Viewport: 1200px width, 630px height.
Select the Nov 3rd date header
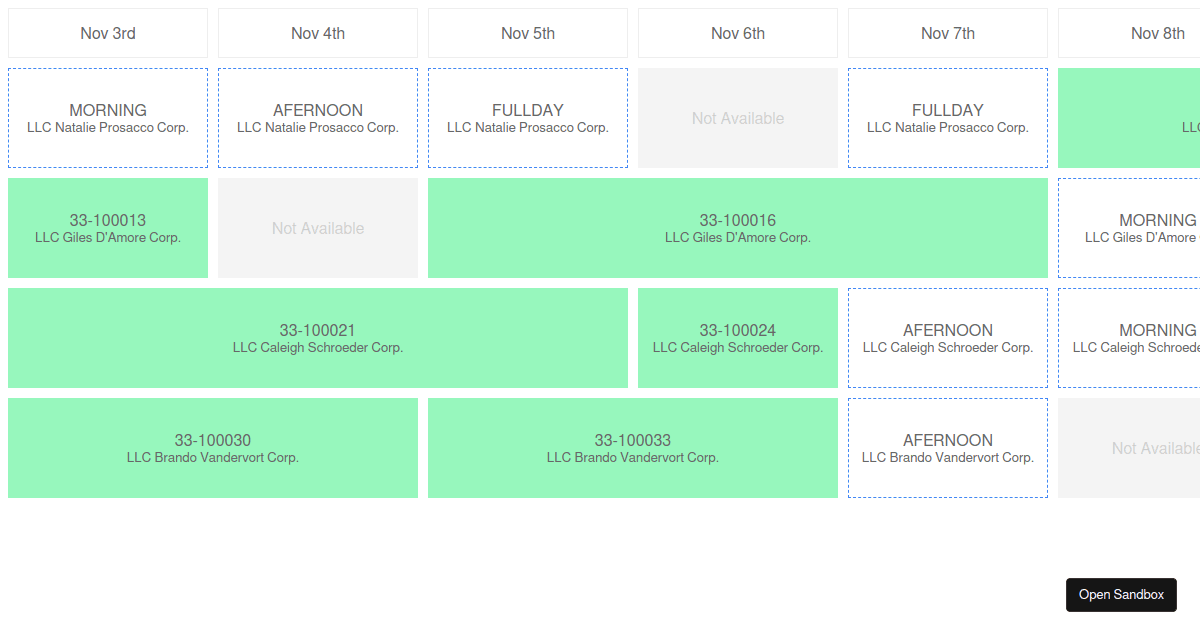pos(107,33)
